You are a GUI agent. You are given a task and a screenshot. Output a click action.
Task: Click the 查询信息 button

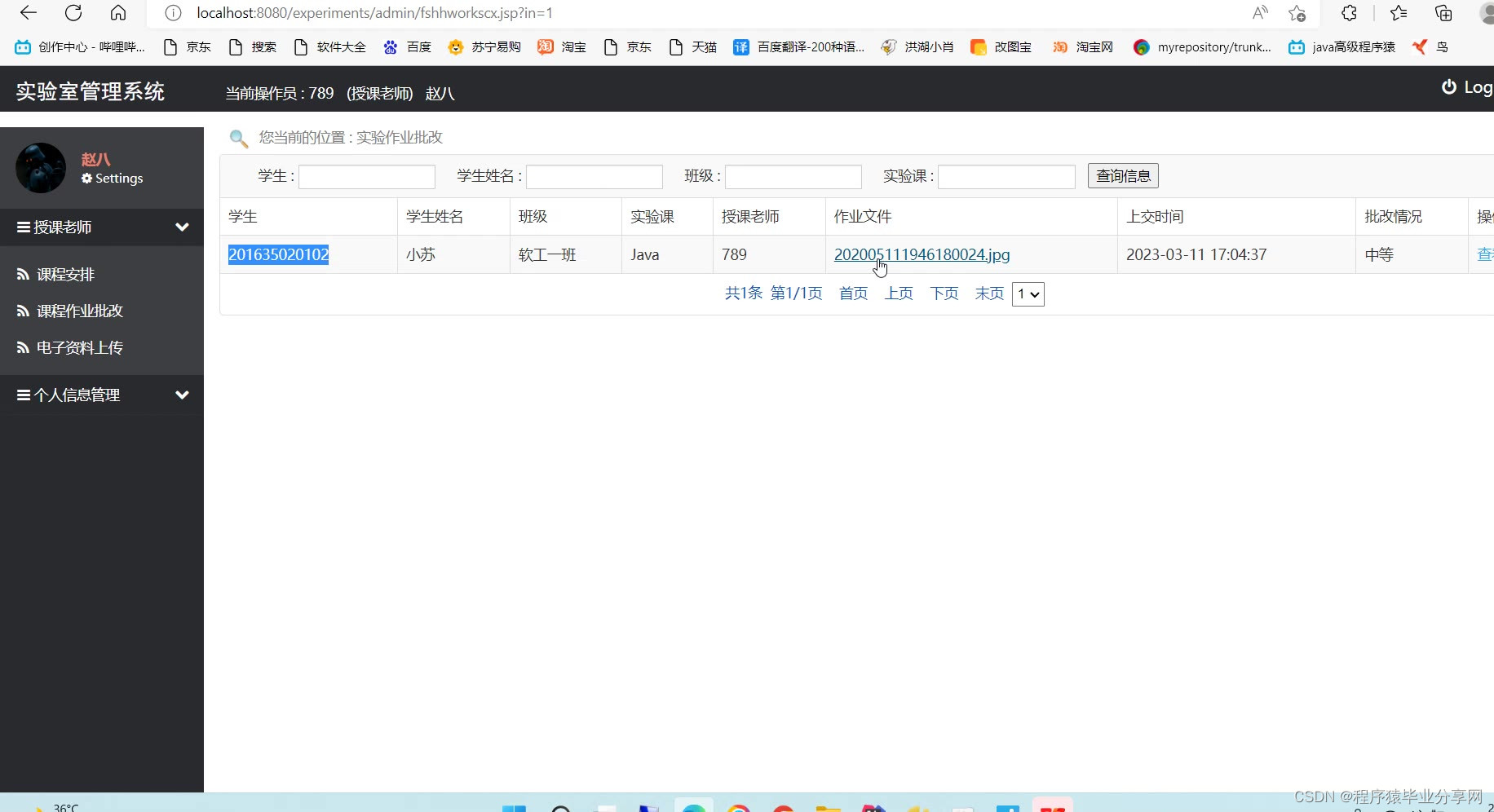click(1123, 176)
